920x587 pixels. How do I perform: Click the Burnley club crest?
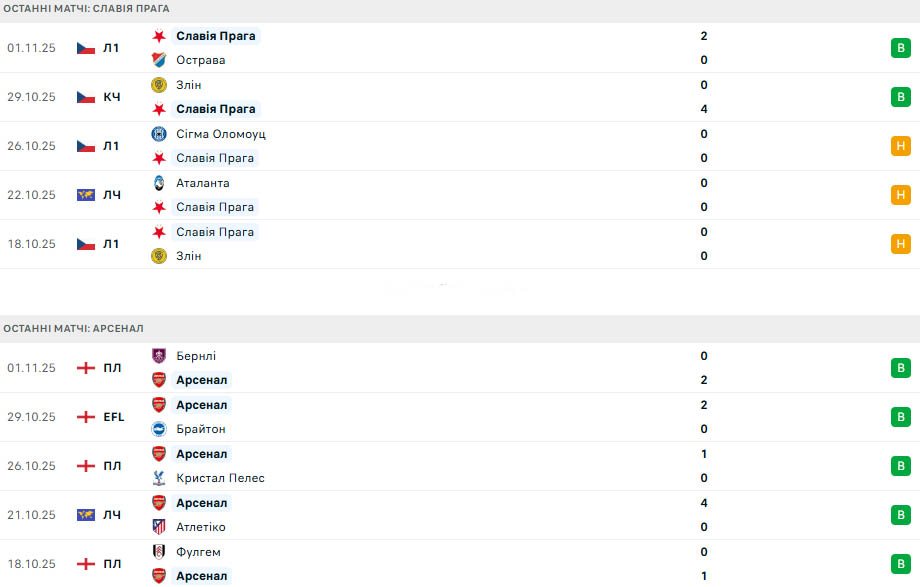pos(158,356)
